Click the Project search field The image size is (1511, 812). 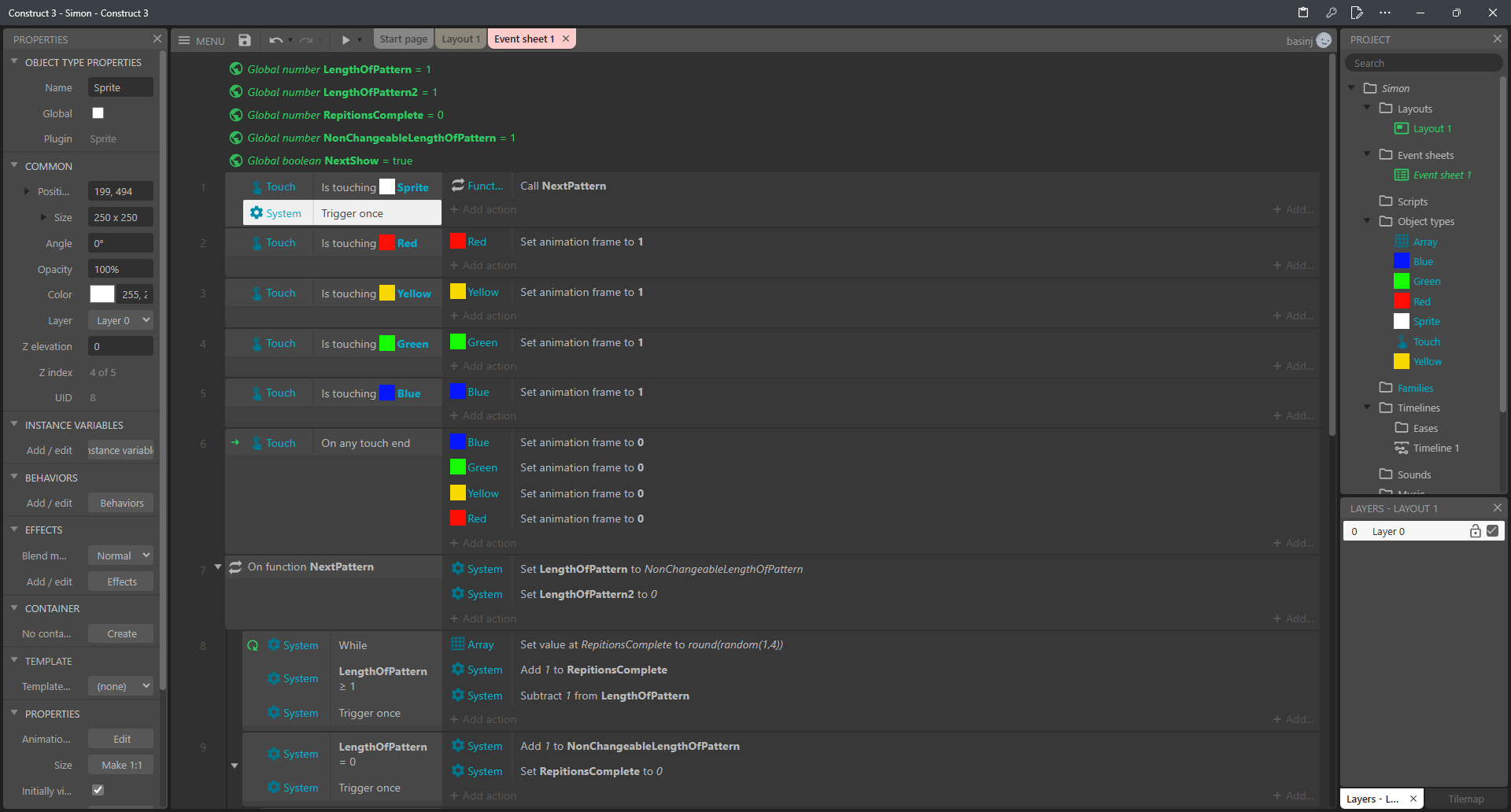tap(1423, 63)
